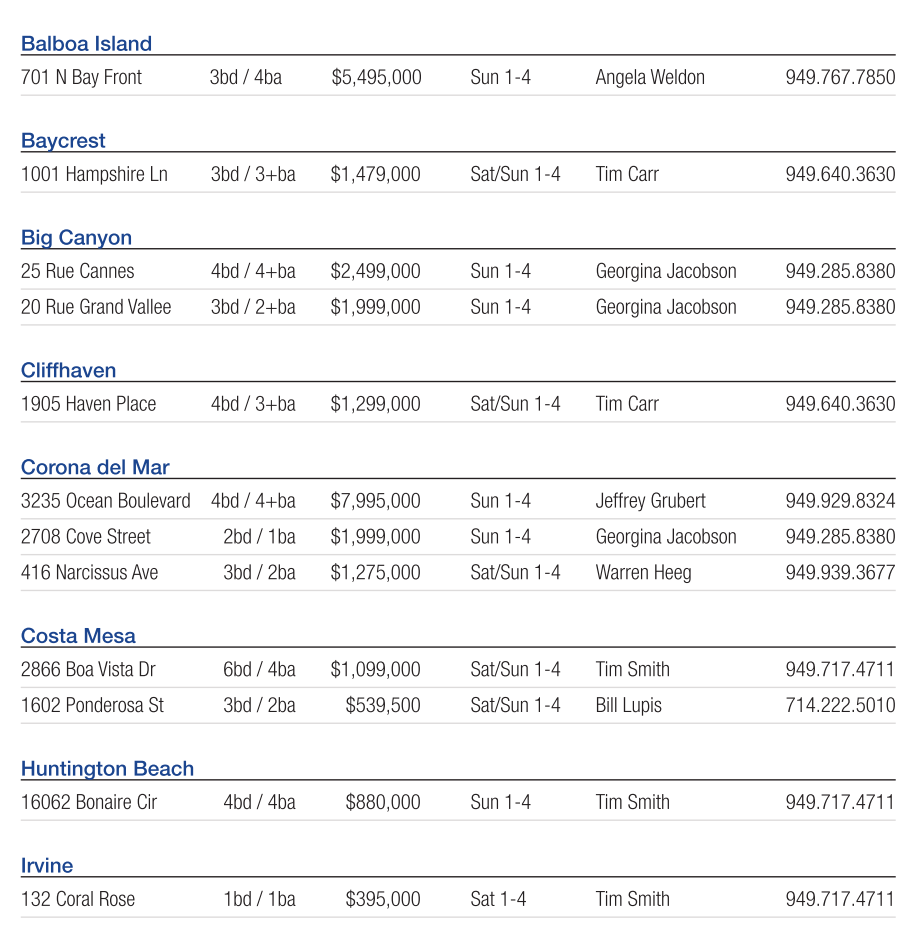Open the Irvine section heading

47,866
